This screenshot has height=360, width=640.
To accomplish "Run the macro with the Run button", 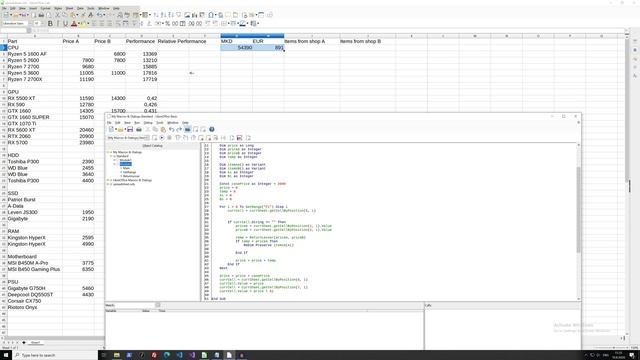I will pos(162,138).
